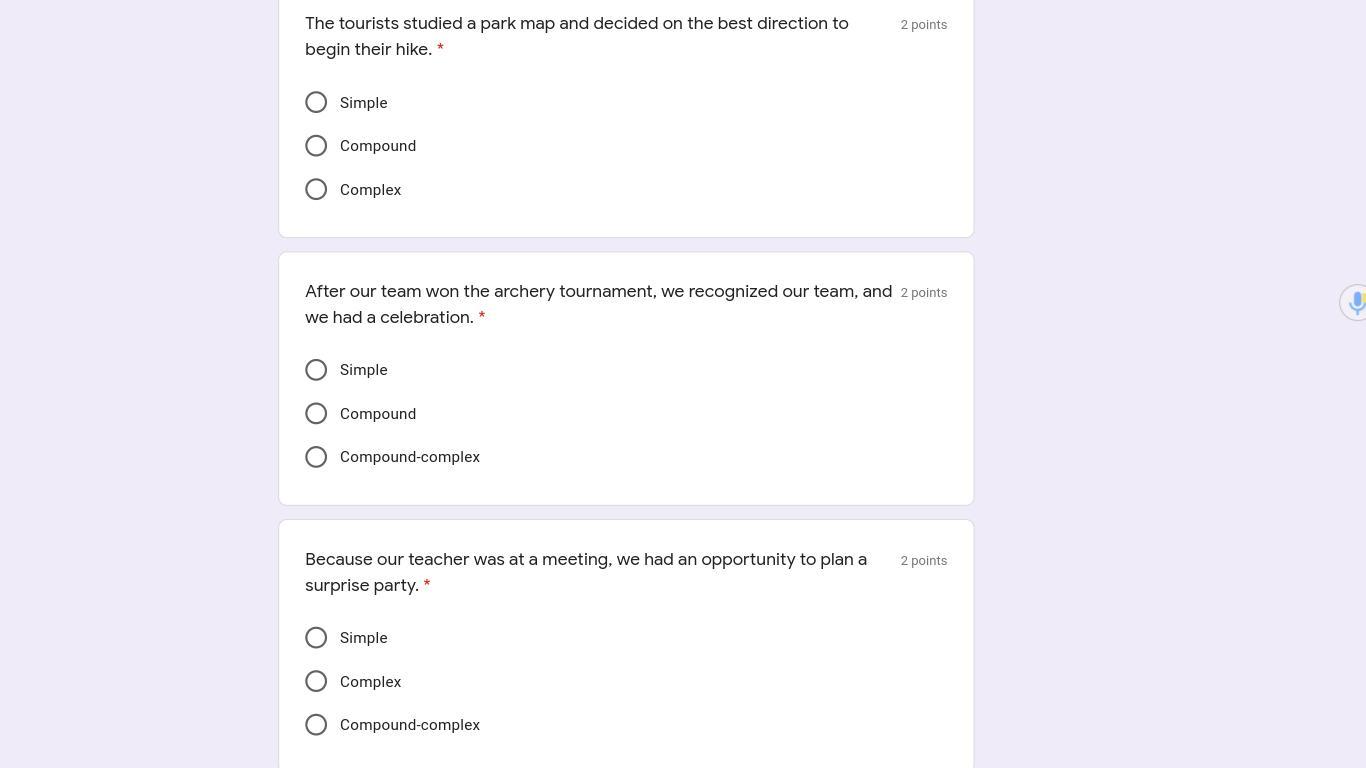Click the red required asterisk after 'surprise party.'
1366x768 pixels.
coord(426,585)
